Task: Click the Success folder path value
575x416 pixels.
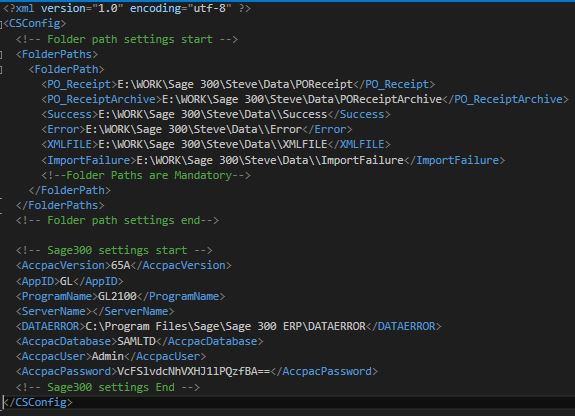Action: 213,114
